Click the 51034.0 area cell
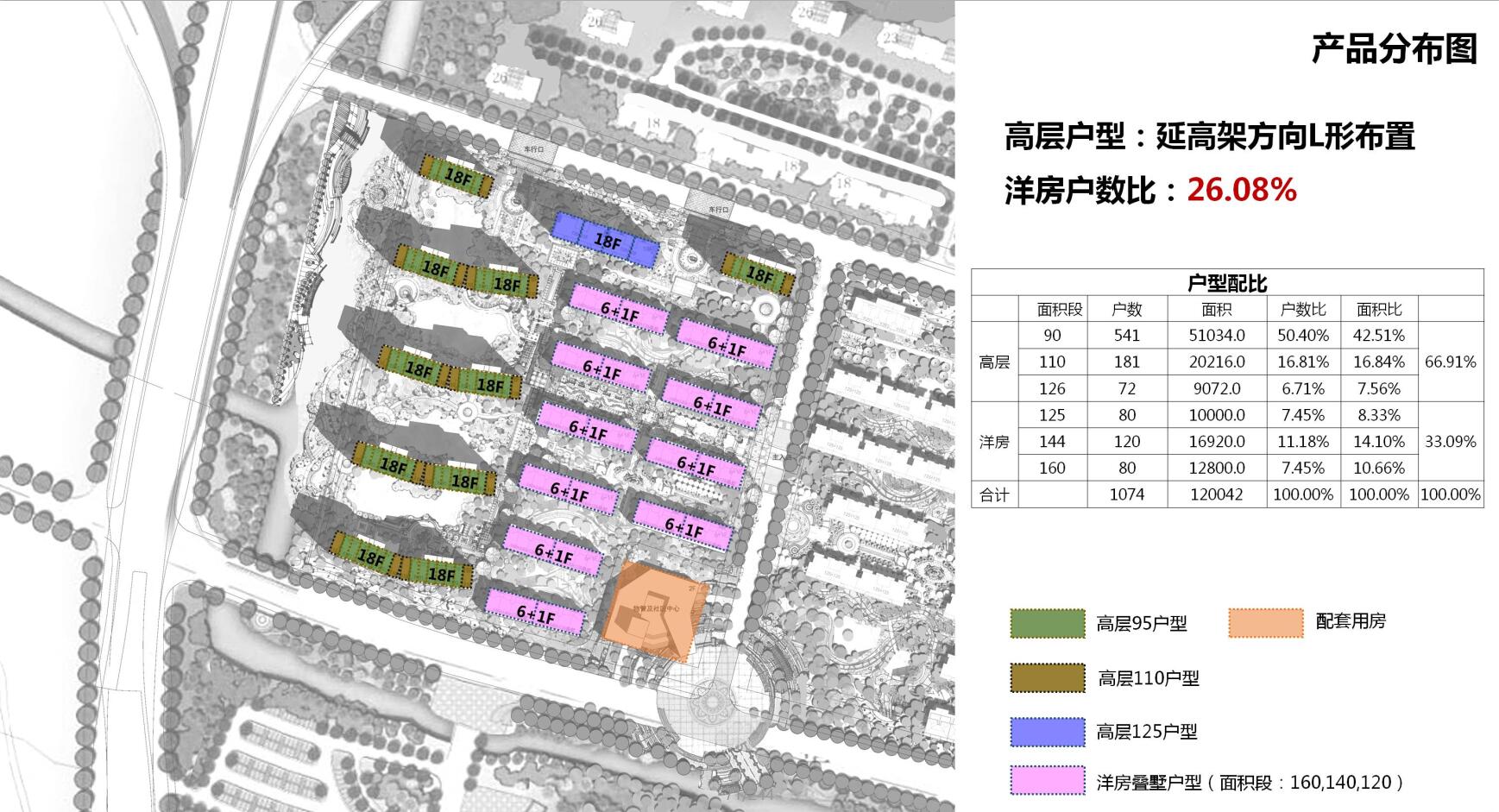This screenshot has width=1499, height=812. point(1217,336)
